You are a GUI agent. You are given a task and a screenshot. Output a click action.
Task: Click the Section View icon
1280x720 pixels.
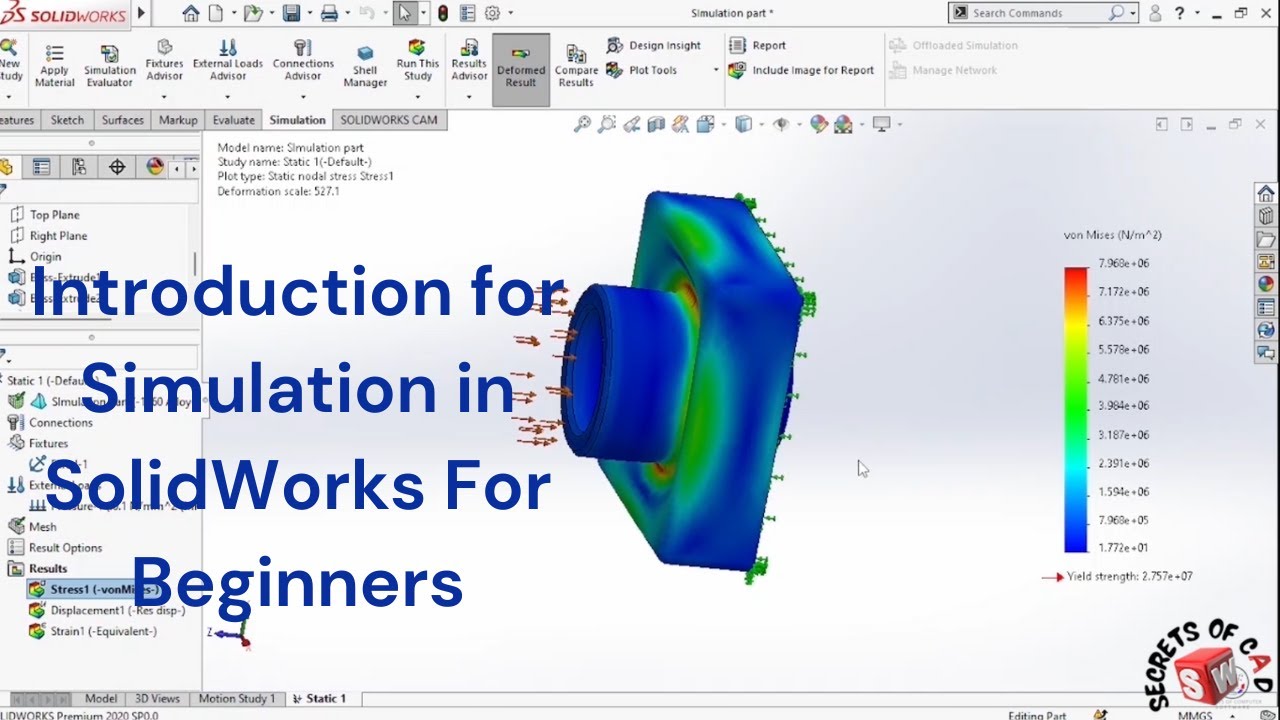click(x=656, y=124)
